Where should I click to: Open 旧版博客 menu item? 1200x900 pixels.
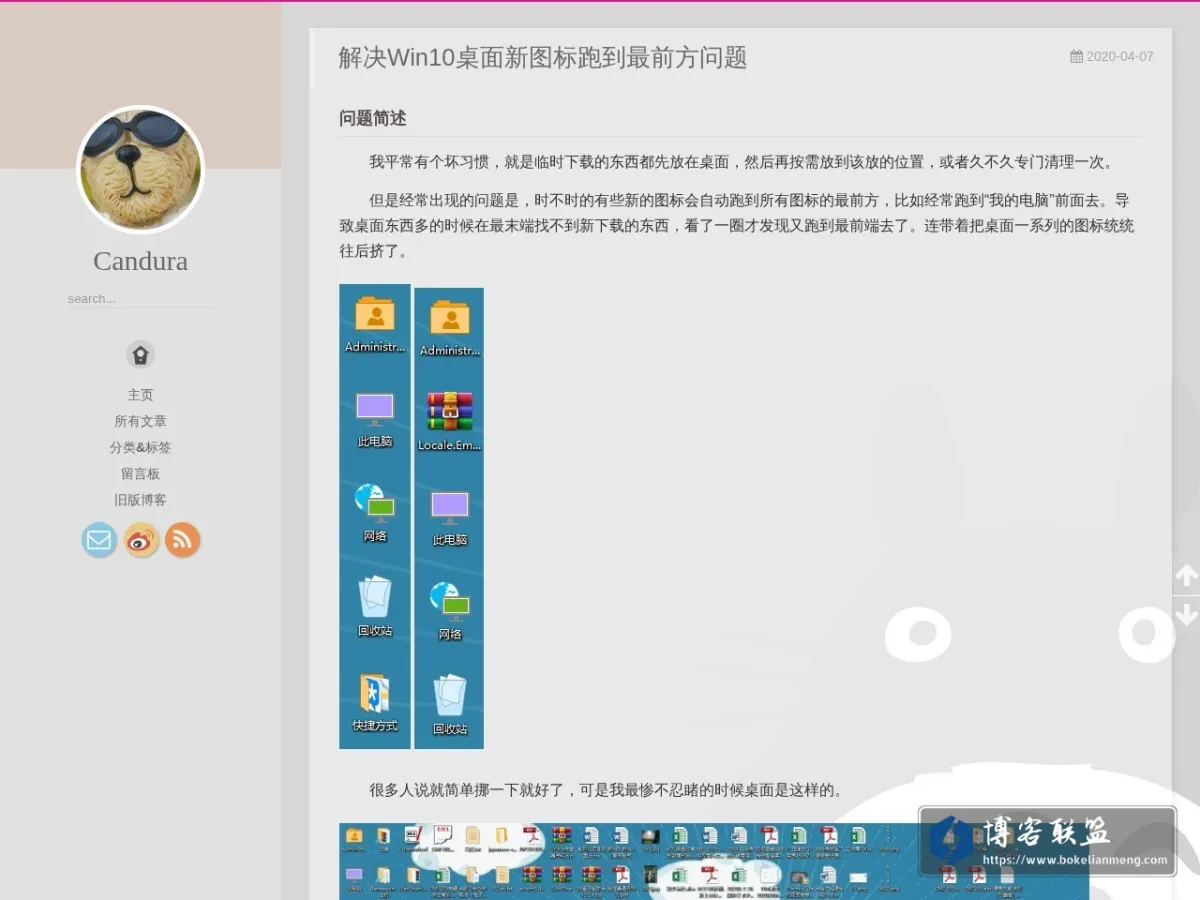(141, 499)
